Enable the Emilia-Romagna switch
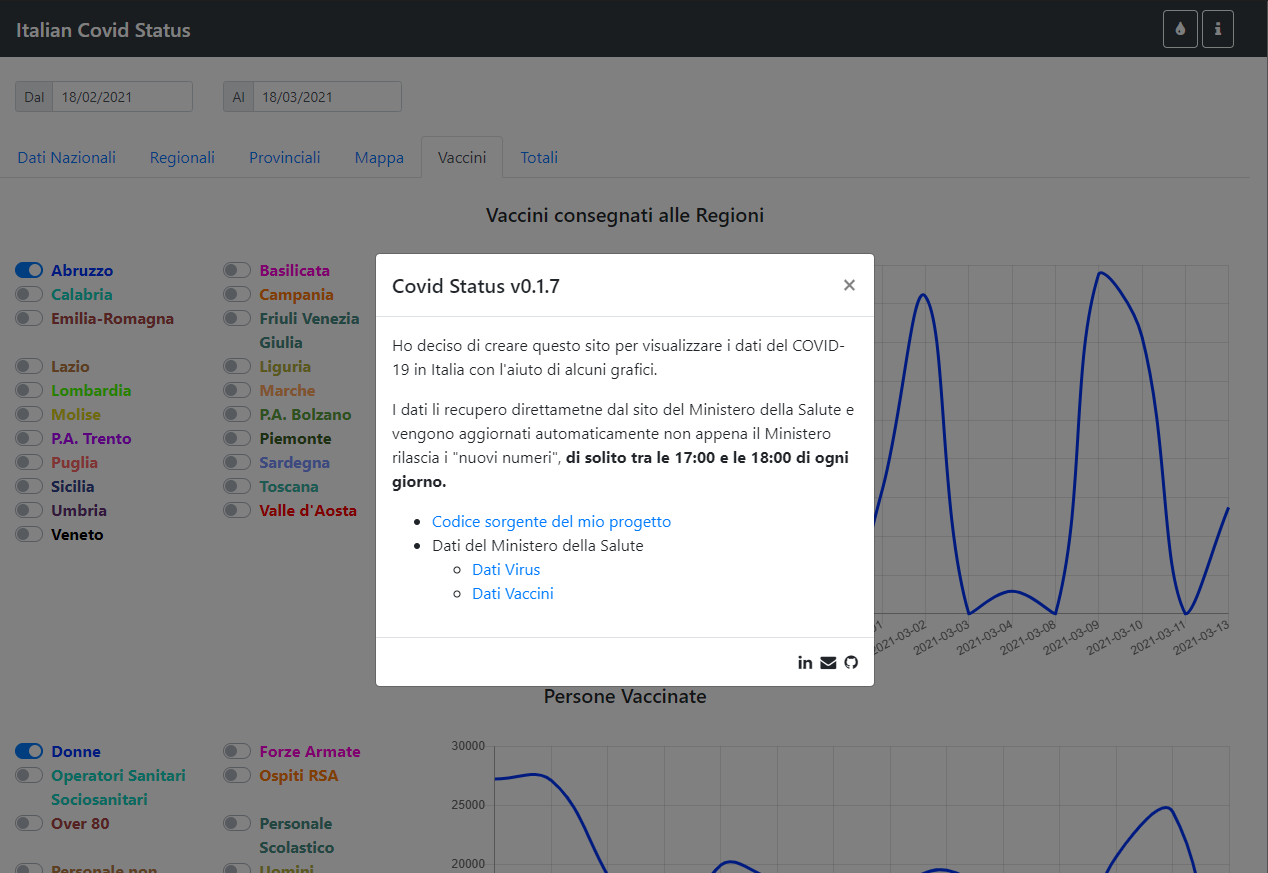1268x873 pixels. coord(29,318)
